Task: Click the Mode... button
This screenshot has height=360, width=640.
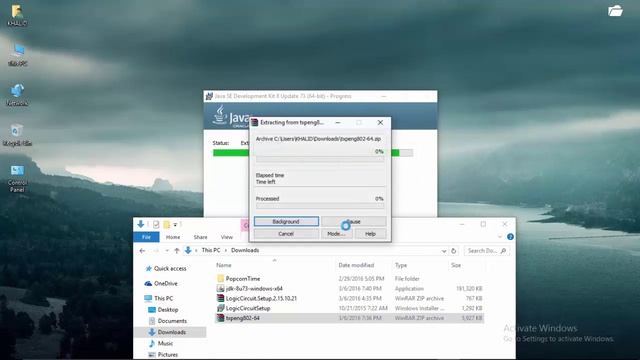Action: click(x=336, y=234)
